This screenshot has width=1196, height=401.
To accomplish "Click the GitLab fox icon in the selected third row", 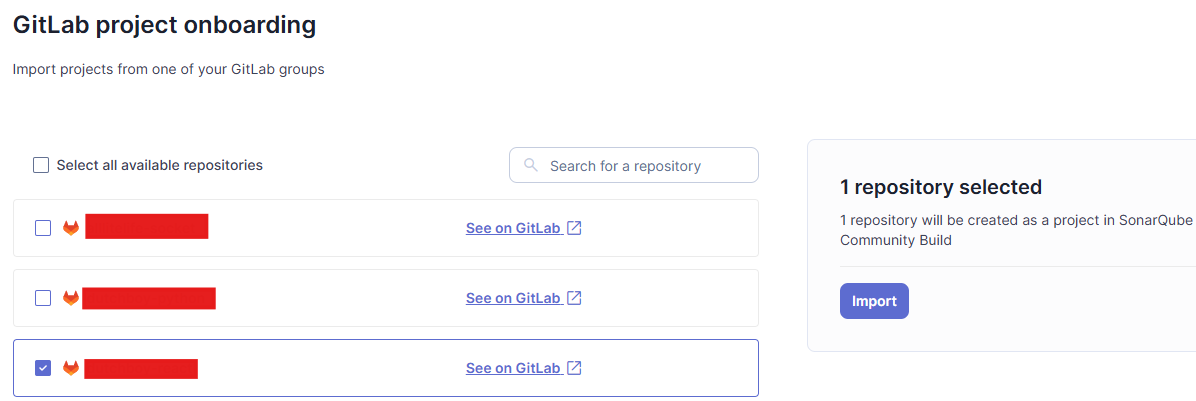I will tap(71, 368).
